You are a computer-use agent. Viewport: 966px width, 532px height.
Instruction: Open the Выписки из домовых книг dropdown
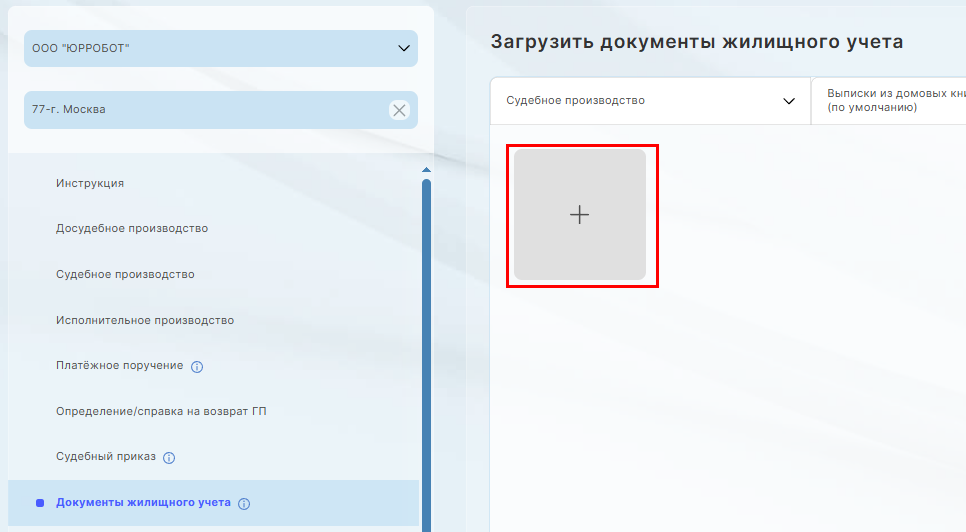click(x=890, y=101)
